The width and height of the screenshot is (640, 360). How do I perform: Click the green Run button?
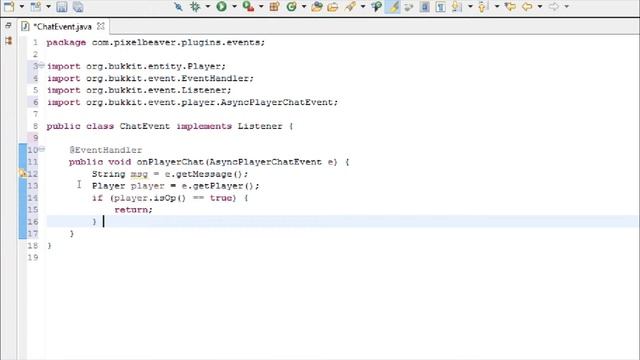[x=222, y=7]
